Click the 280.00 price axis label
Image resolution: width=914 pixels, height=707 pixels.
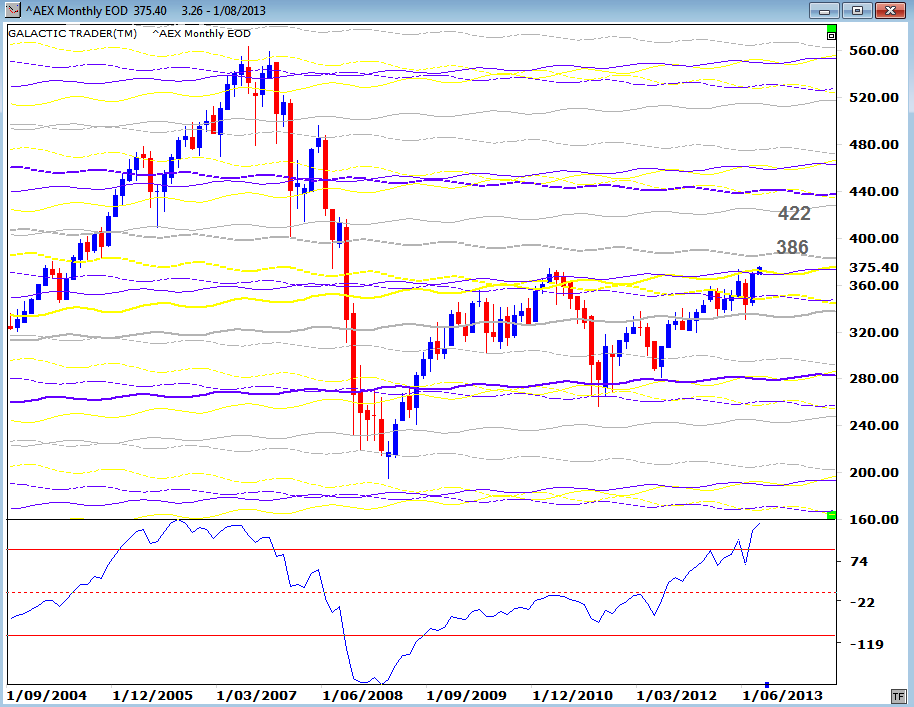click(x=874, y=378)
